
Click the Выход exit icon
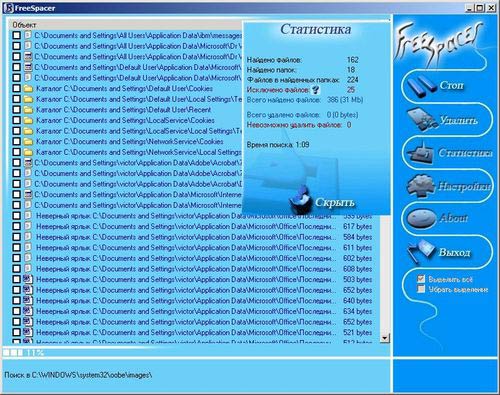coord(421,251)
